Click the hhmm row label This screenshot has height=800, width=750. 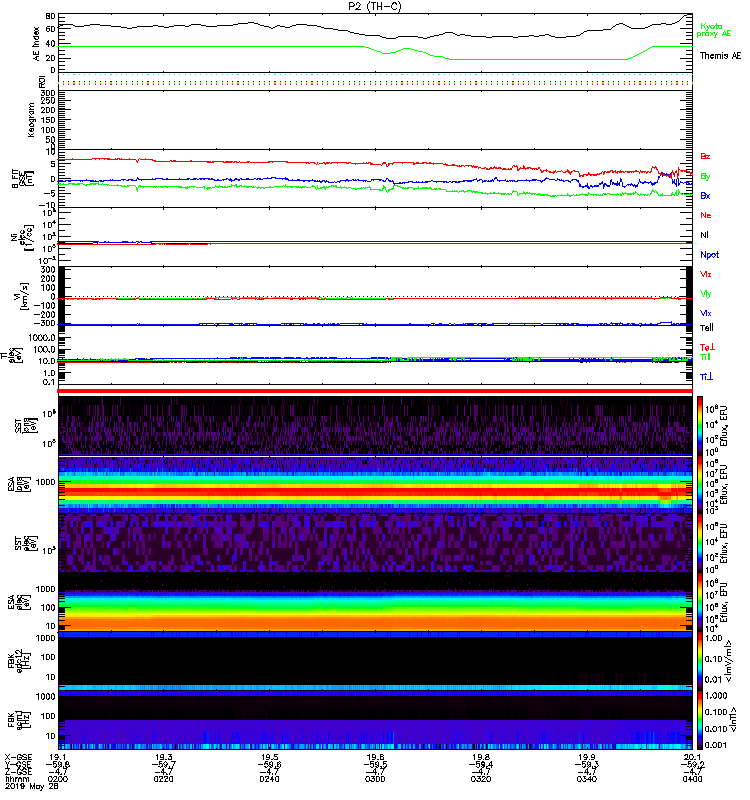[15, 779]
